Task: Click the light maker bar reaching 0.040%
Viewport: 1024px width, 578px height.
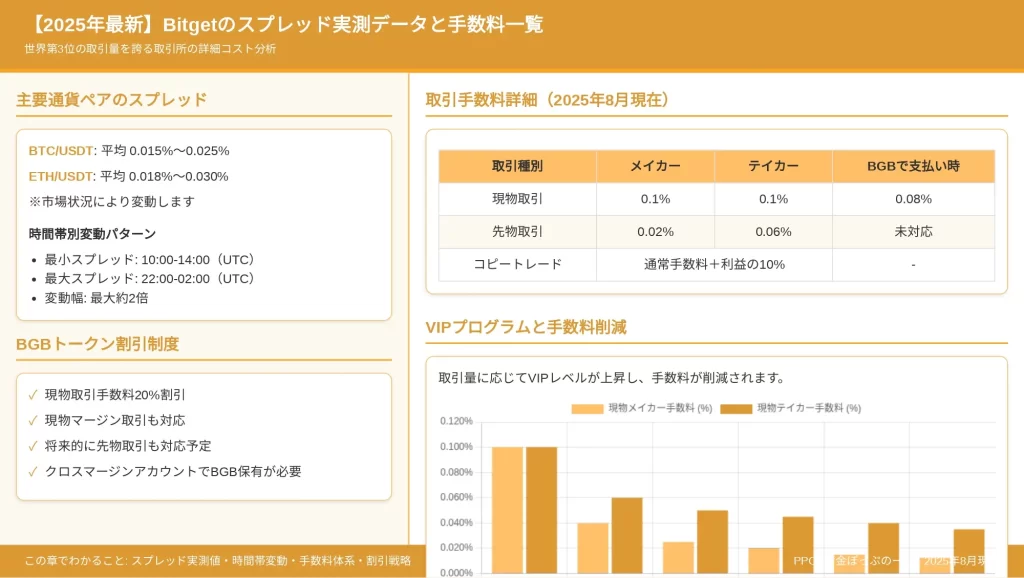Action: tap(593, 548)
